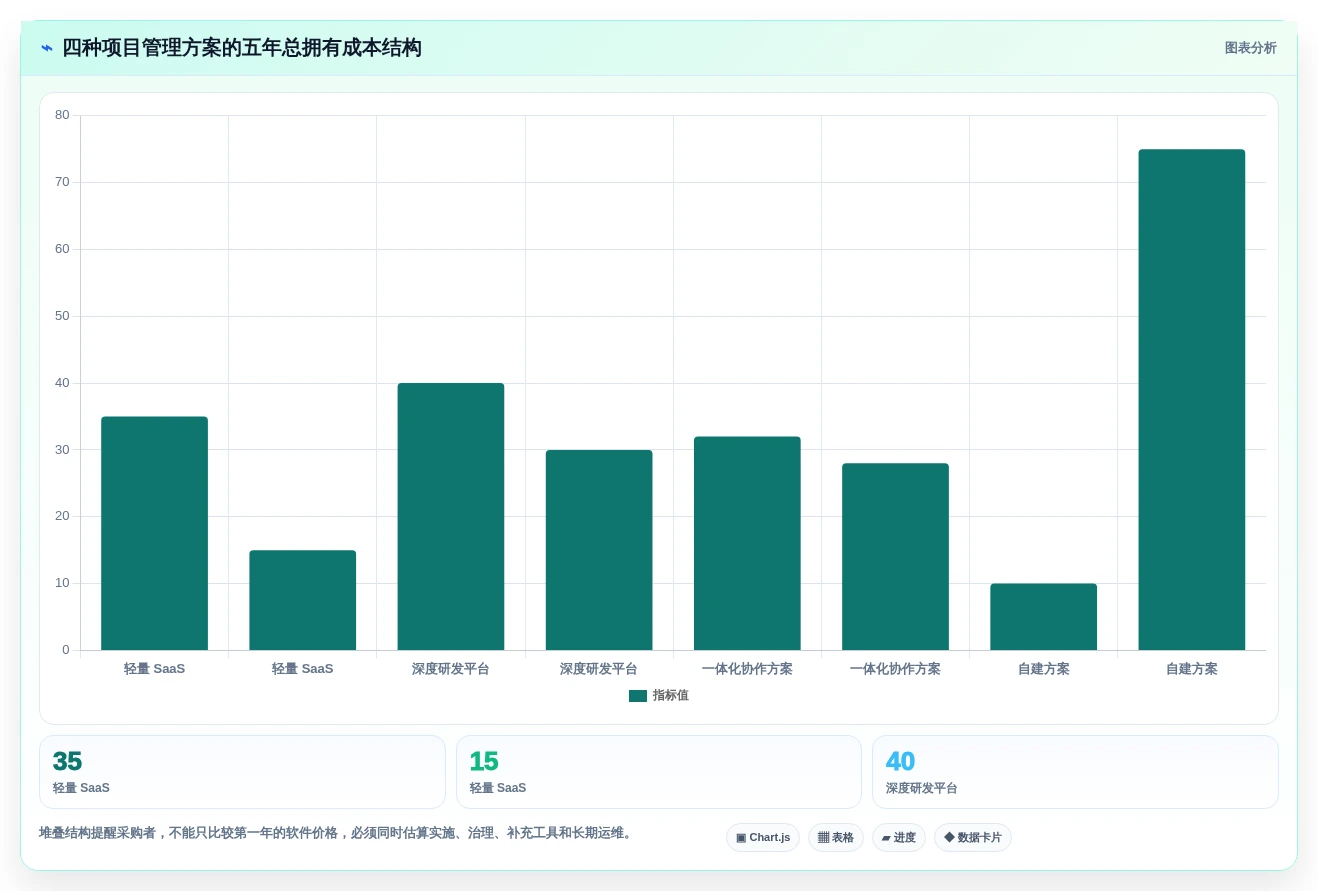Click the 进度 chip
The width and height of the screenshot is (1318, 891).
pos(899,838)
